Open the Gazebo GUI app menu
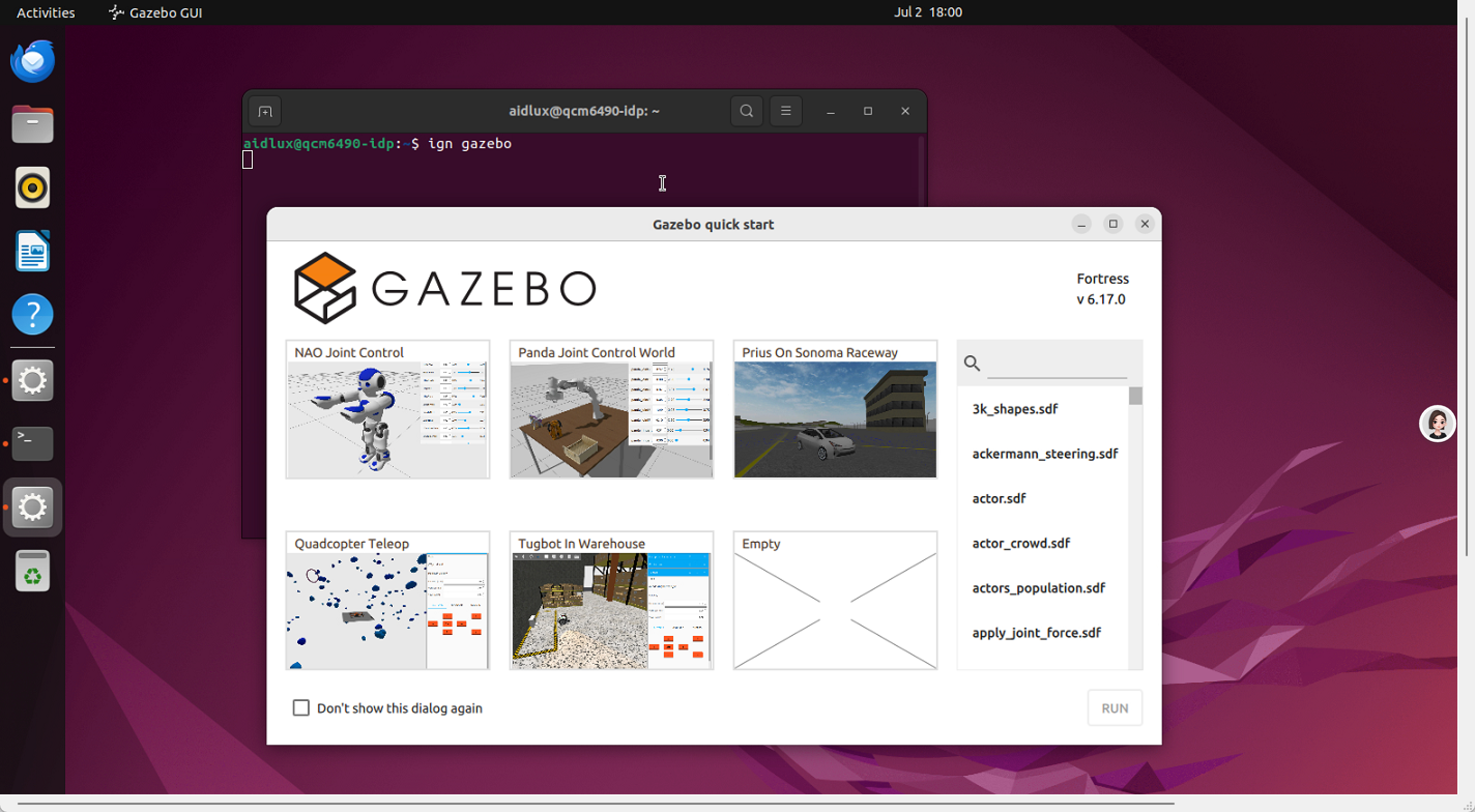Viewport: 1475px width, 812px height. click(156, 12)
